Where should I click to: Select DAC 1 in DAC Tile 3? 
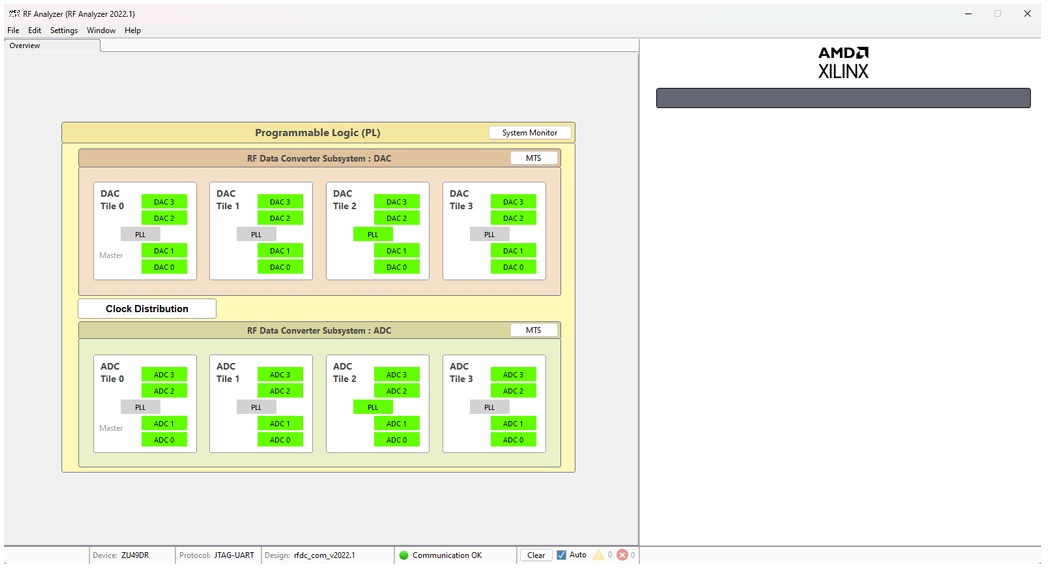tap(513, 250)
